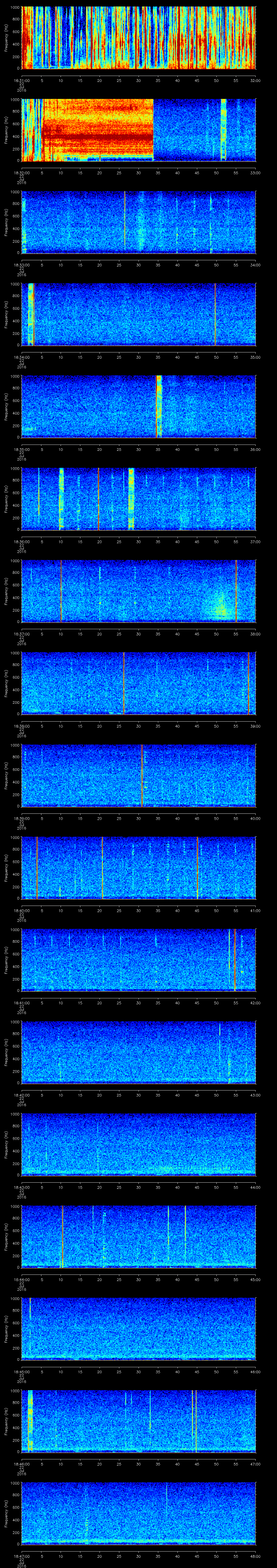Screen dimensions: 277x1568
Task: Click the burst near 2 s in the 18:34:00 spectrogram
Action: point(31,314)
